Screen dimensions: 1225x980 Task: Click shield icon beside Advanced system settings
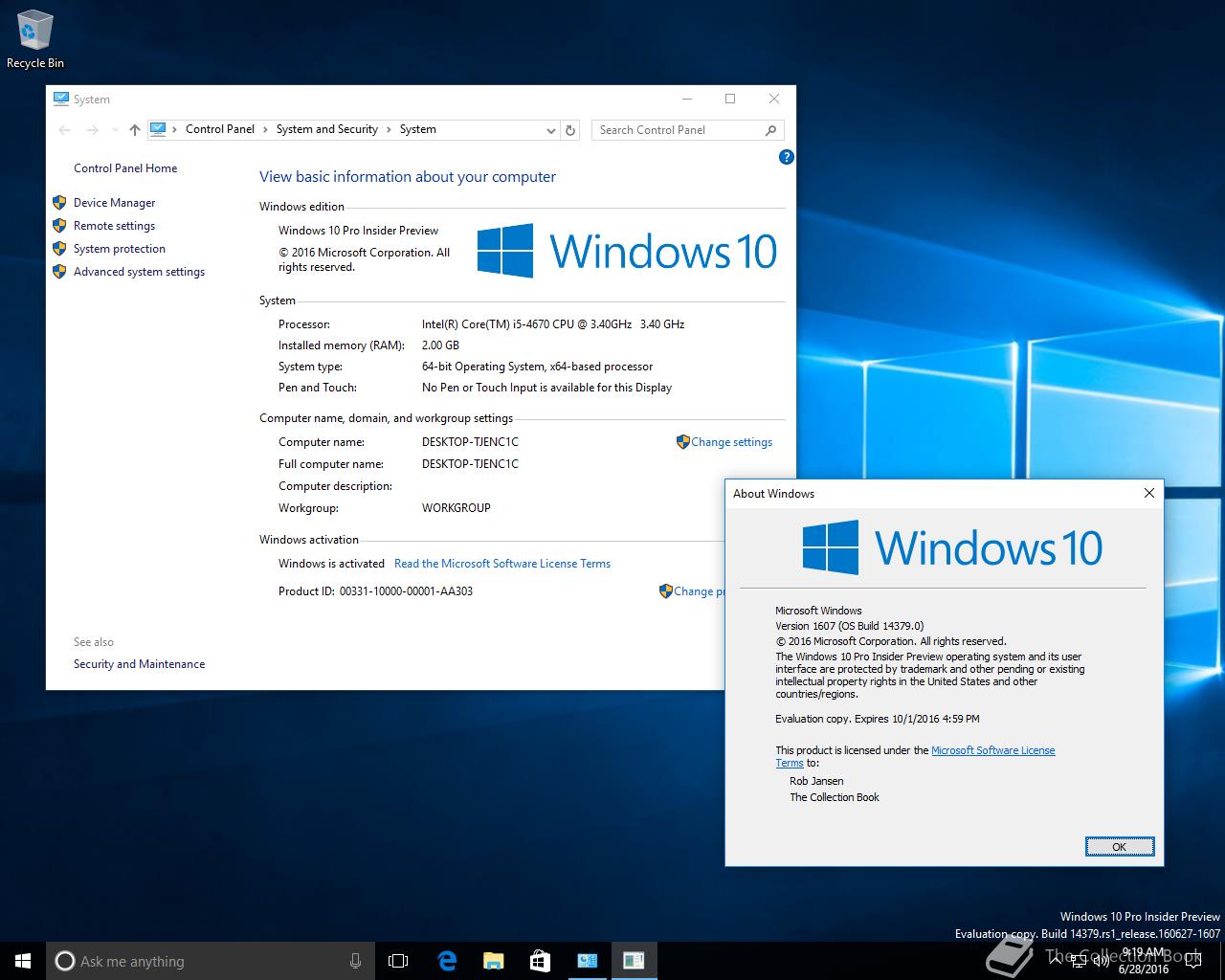pyautogui.click(x=59, y=272)
